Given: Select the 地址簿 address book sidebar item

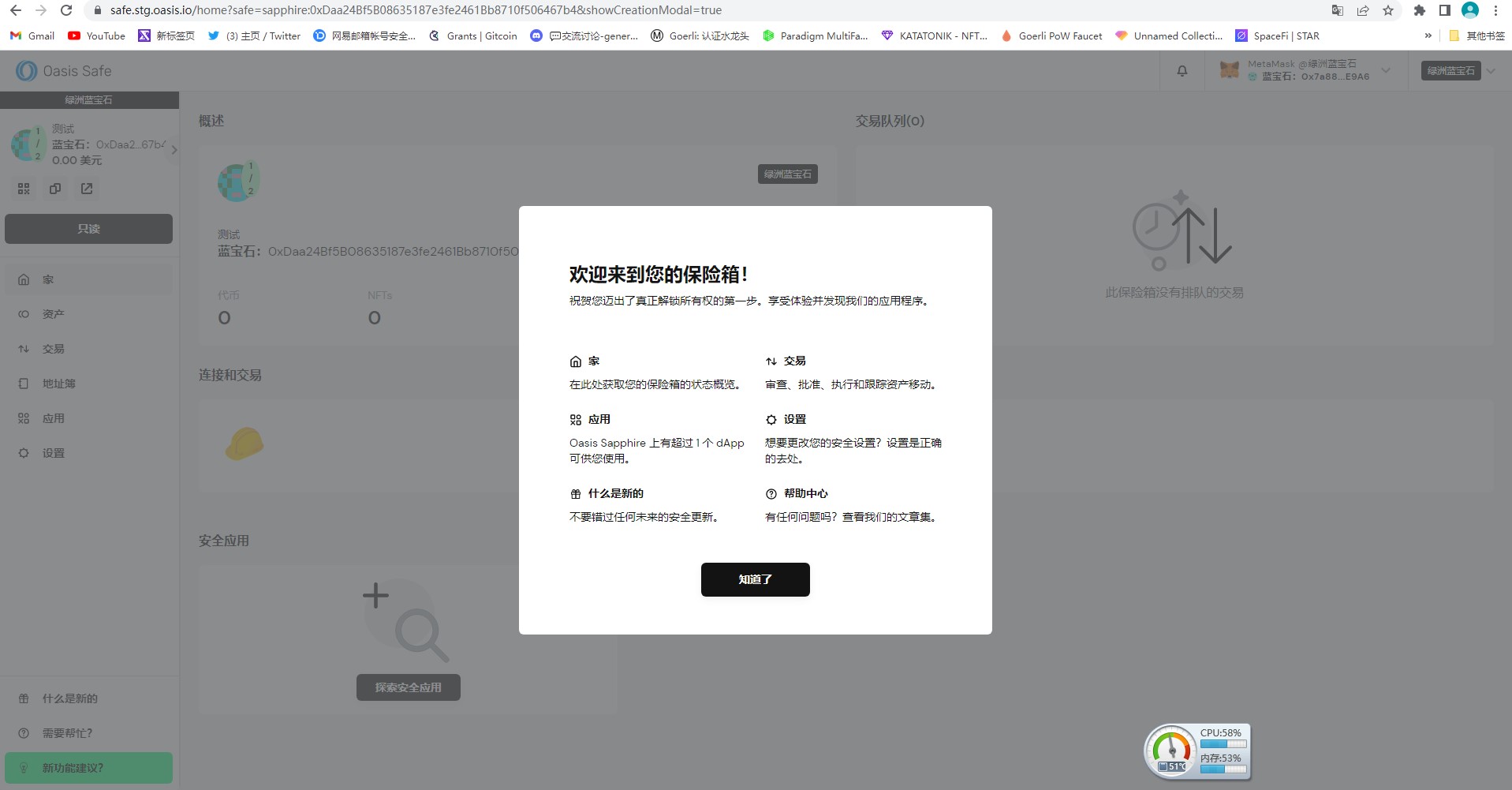Looking at the screenshot, I should tap(88, 384).
